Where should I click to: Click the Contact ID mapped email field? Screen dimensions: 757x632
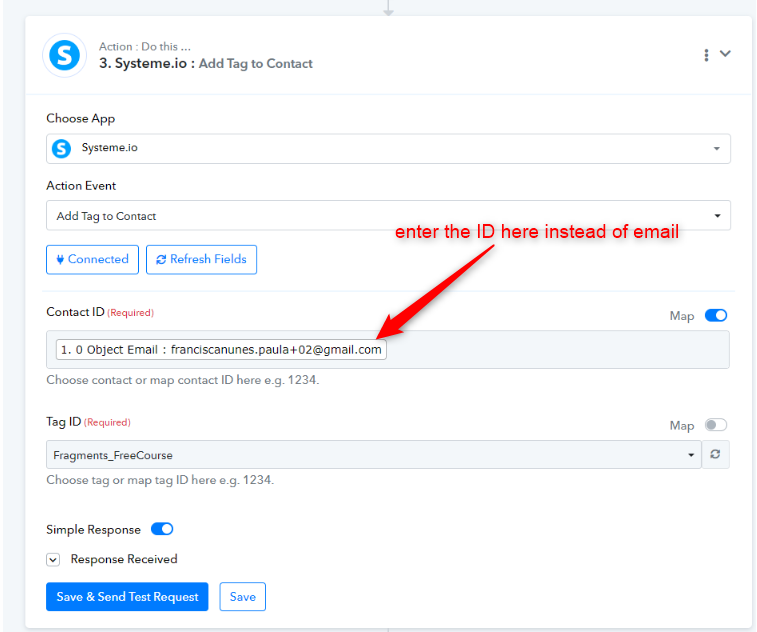pyautogui.click(x=388, y=350)
